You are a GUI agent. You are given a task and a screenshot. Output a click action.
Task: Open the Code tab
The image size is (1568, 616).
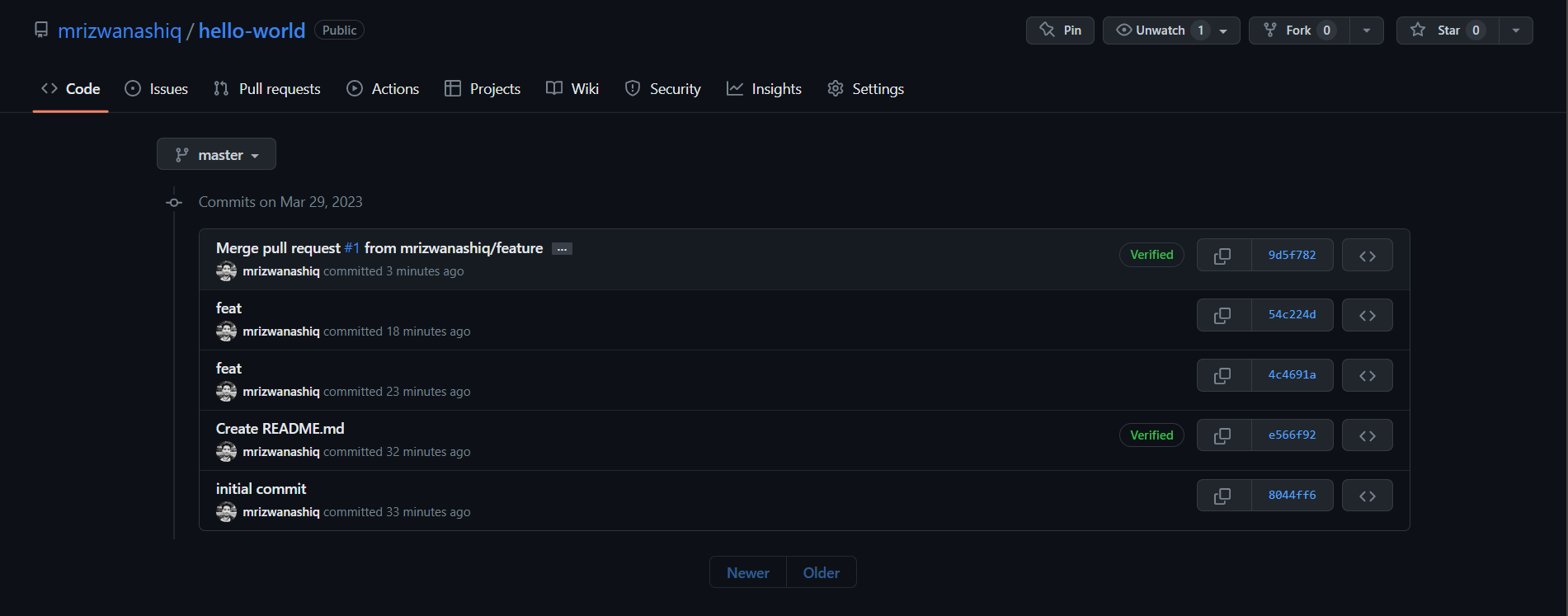tap(71, 89)
